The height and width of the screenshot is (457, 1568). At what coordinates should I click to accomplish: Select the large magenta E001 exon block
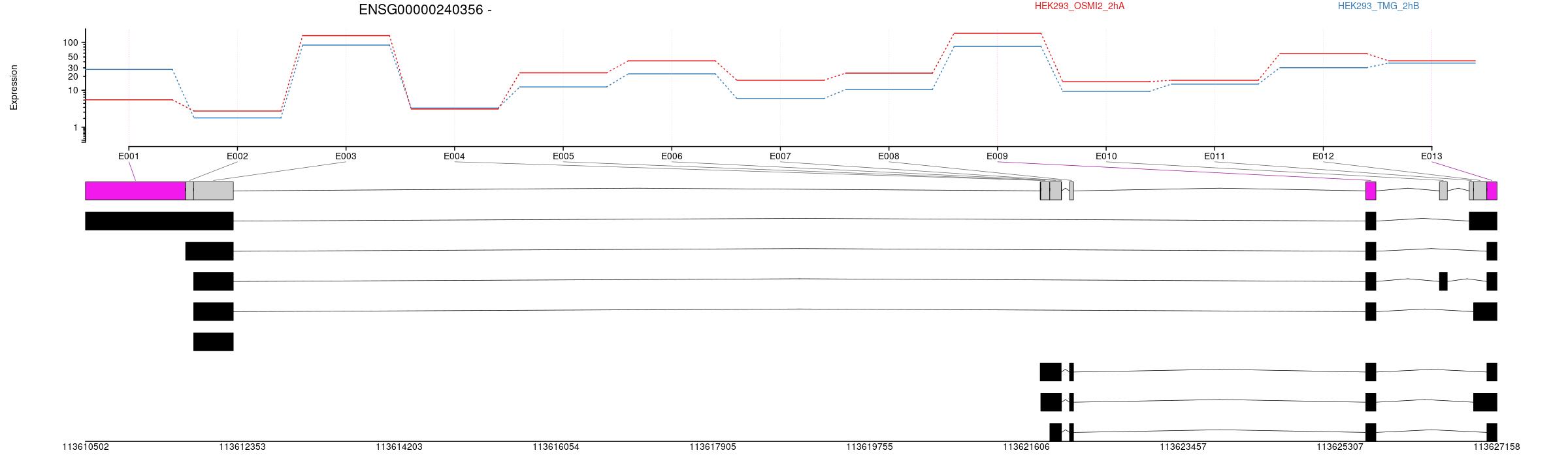click(x=135, y=191)
